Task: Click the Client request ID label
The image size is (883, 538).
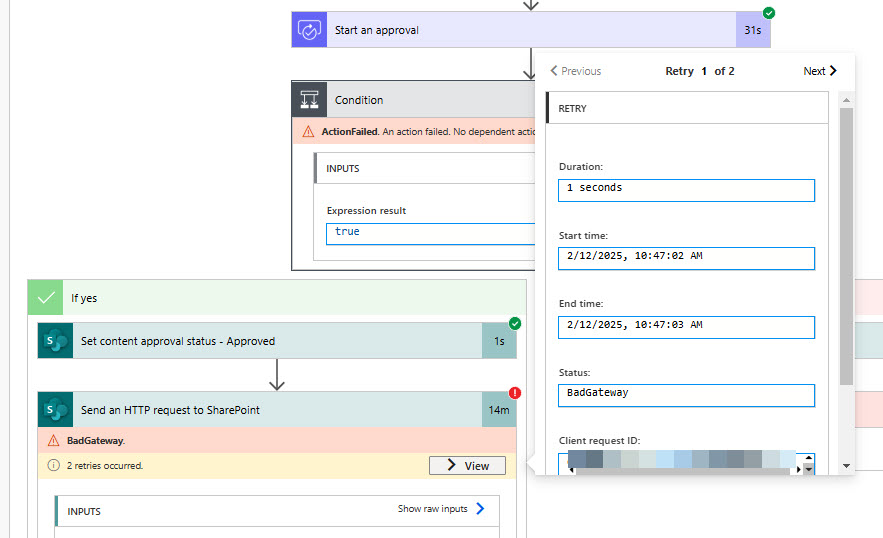Action: pos(599,441)
